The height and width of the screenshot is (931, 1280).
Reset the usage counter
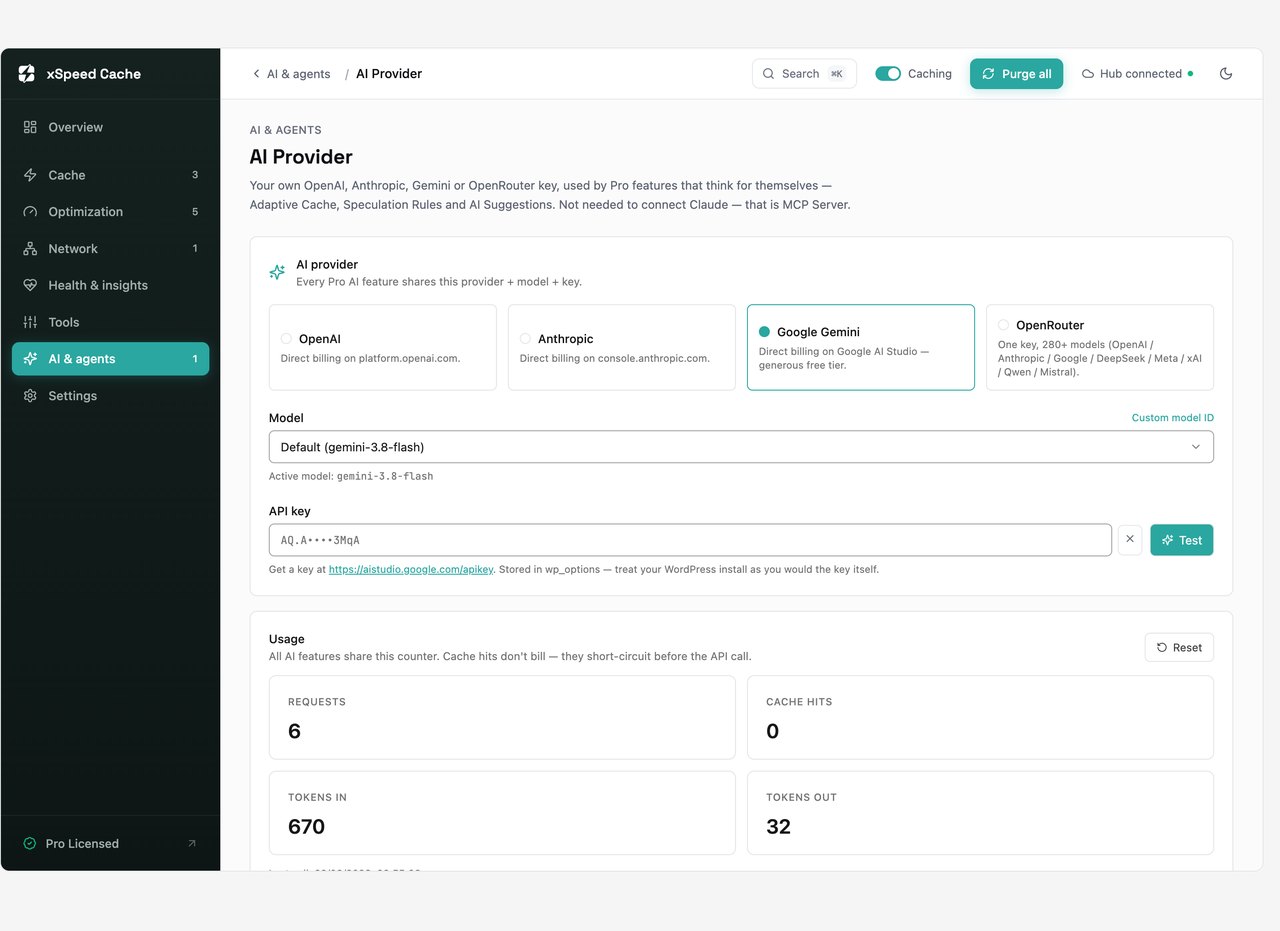click(x=1179, y=648)
